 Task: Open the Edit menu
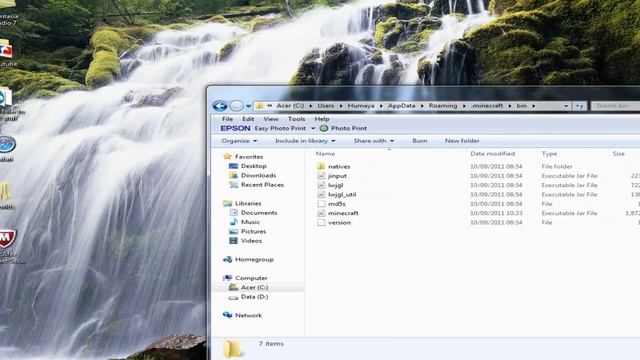(x=248, y=119)
